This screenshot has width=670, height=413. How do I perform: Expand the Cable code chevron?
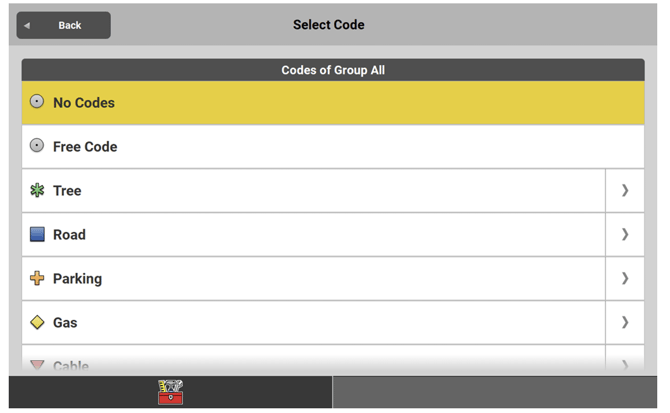(625, 366)
